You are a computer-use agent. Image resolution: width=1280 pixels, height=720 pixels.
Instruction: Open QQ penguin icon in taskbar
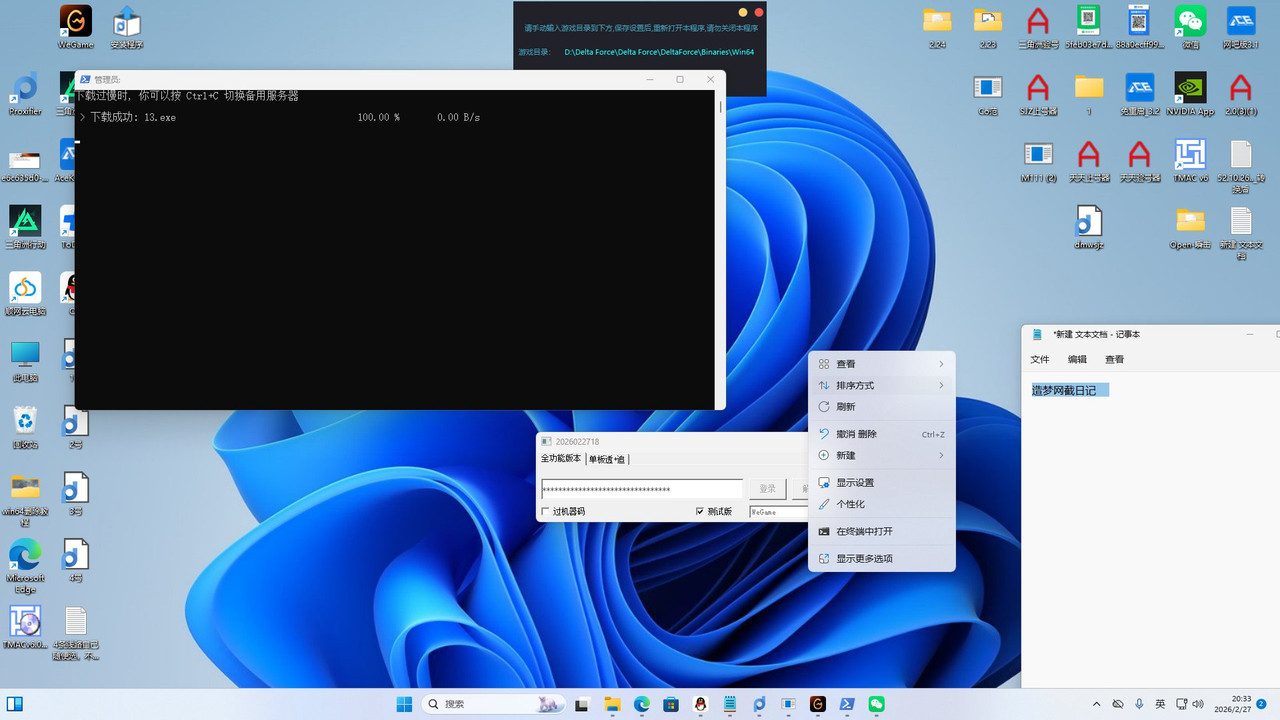701,704
